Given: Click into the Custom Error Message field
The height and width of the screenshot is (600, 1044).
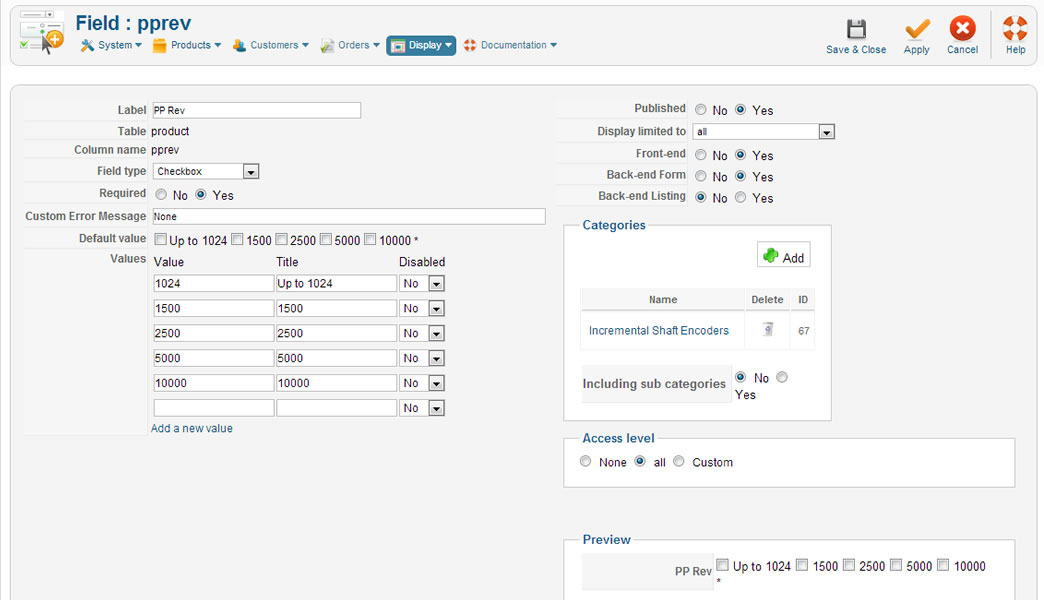Looking at the screenshot, I should tap(348, 216).
